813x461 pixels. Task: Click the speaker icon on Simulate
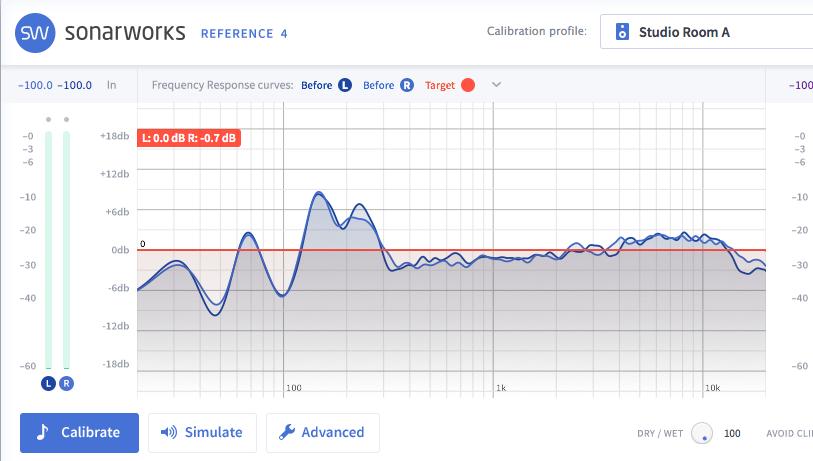coord(168,432)
